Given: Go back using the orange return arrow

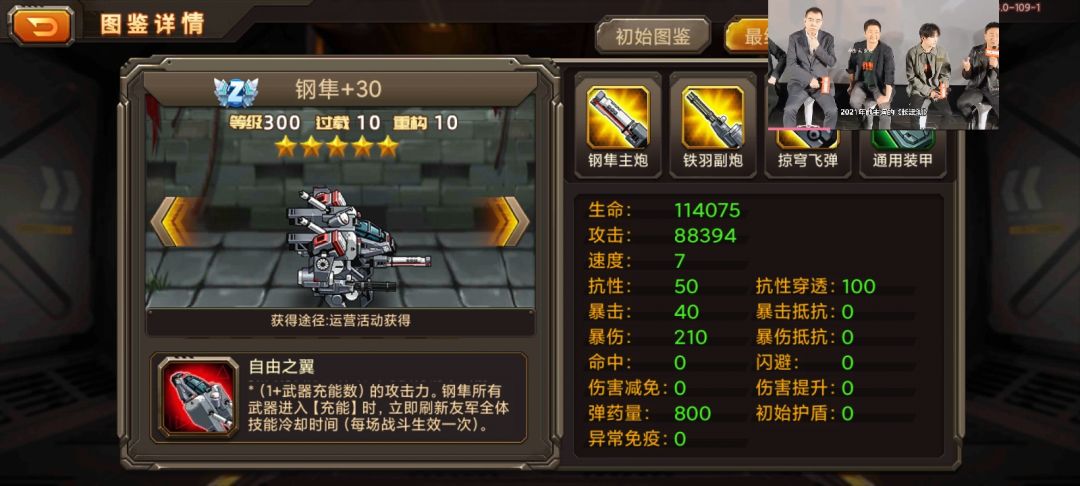Looking at the screenshot, I should pyautogui.click(x=41, y=25).
